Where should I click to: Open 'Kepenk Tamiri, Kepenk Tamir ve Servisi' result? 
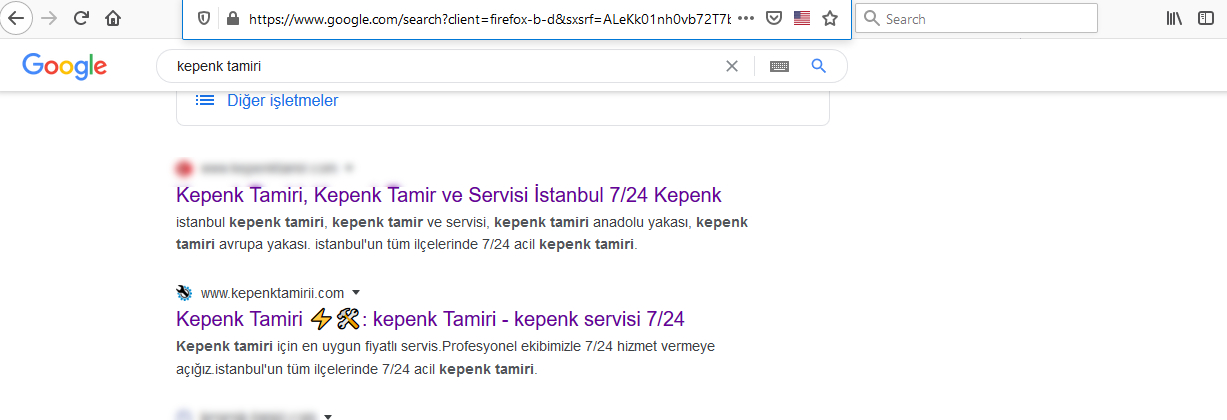[449, 194]
